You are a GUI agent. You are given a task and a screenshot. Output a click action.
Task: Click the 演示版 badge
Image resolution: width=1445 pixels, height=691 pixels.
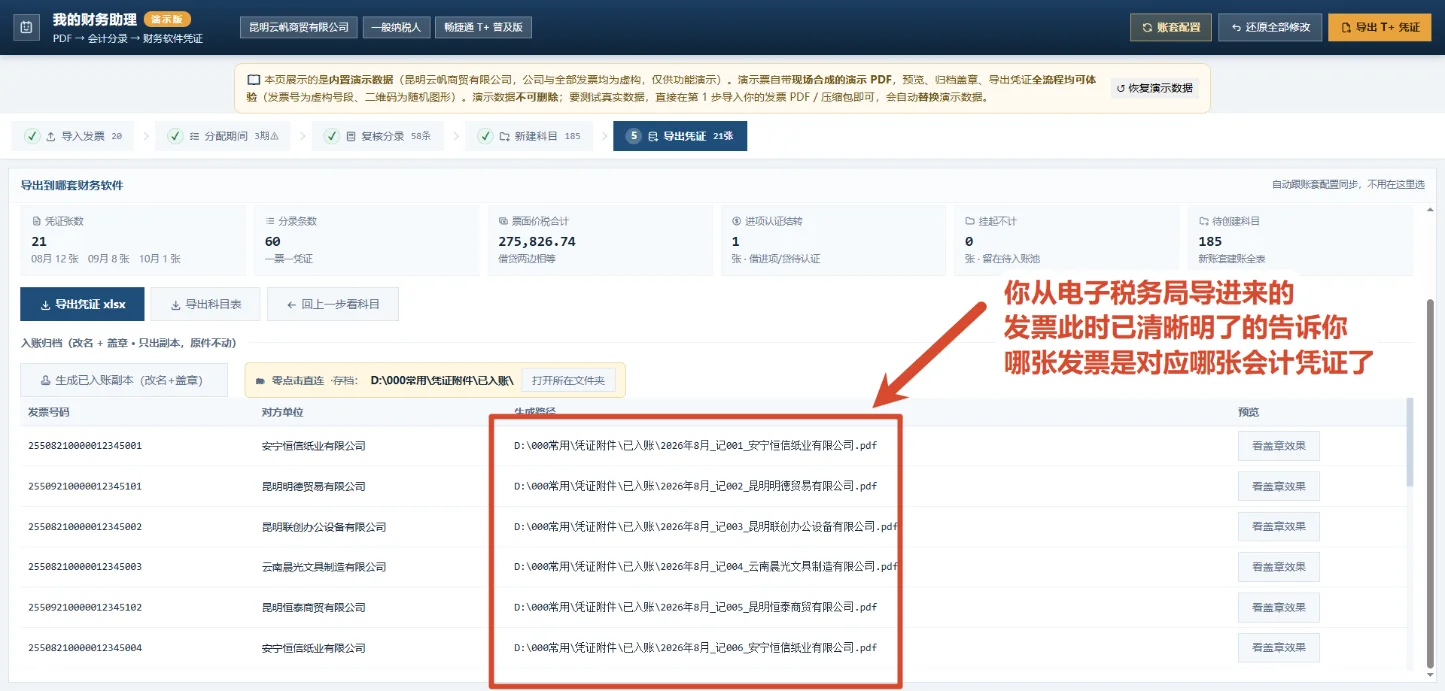[x=167, y=19]
